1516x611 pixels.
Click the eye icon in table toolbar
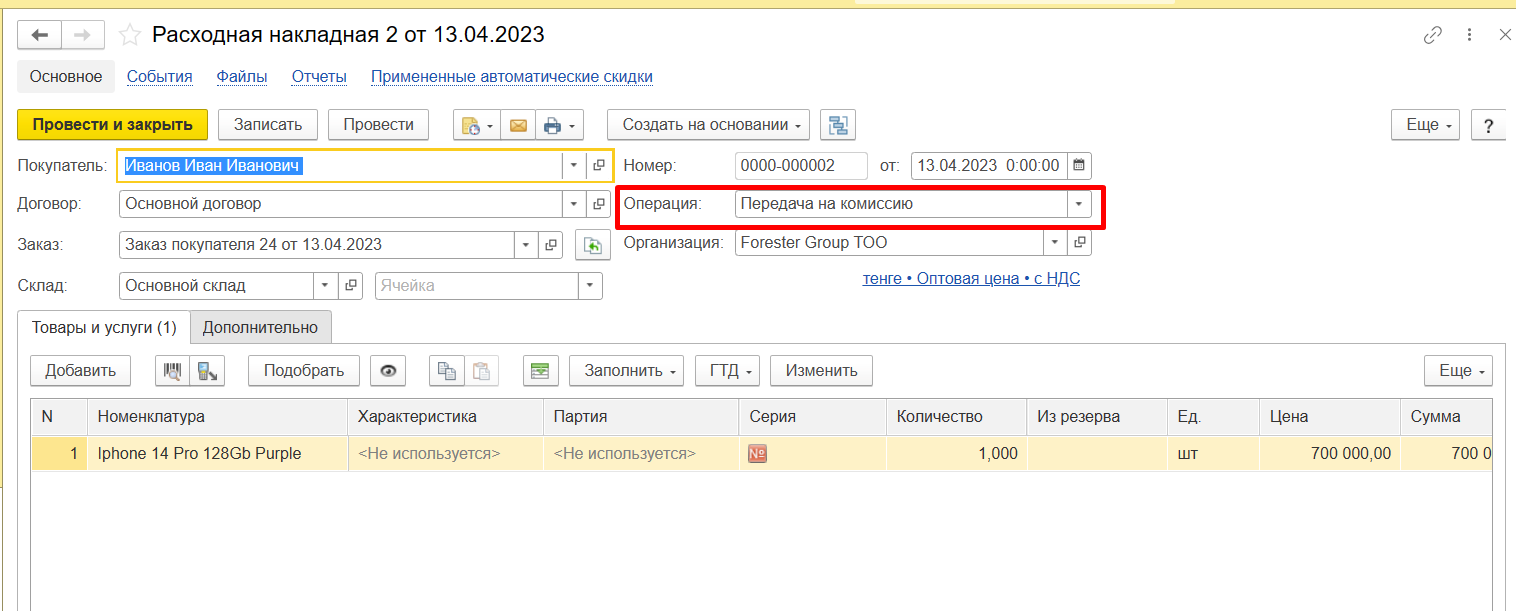[388, 371]
